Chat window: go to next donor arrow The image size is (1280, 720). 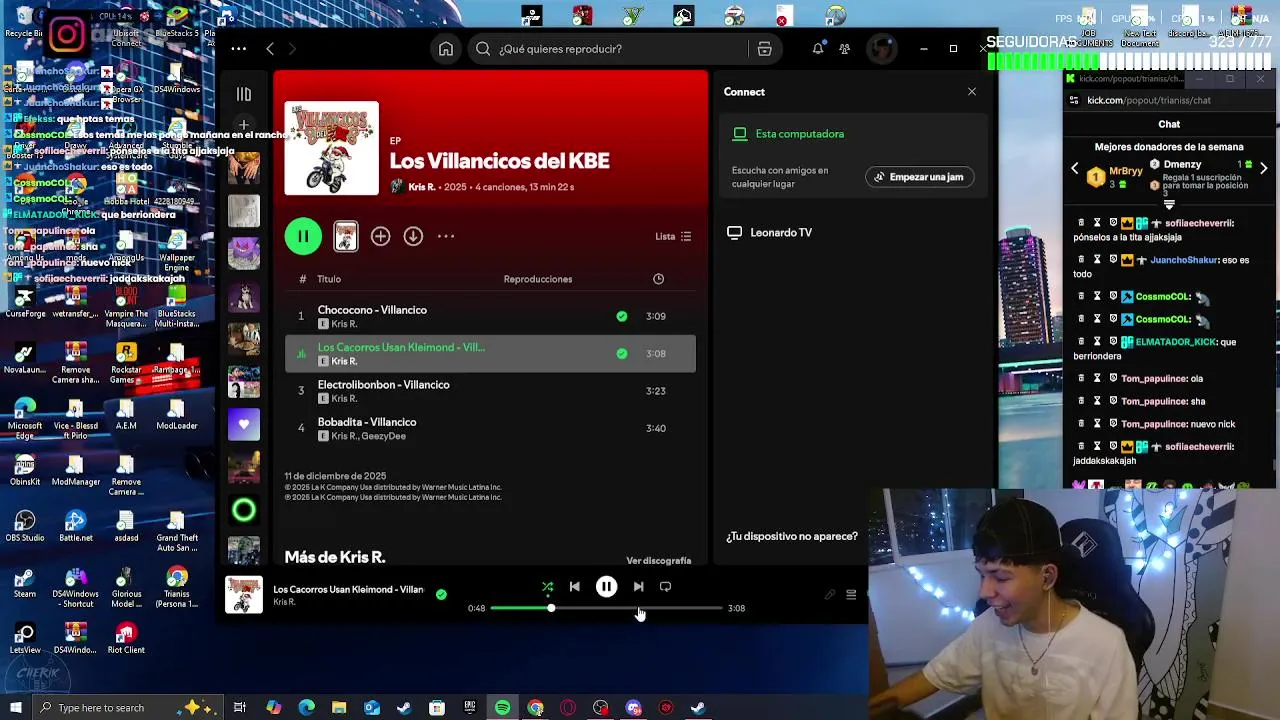click(1263, 169)
